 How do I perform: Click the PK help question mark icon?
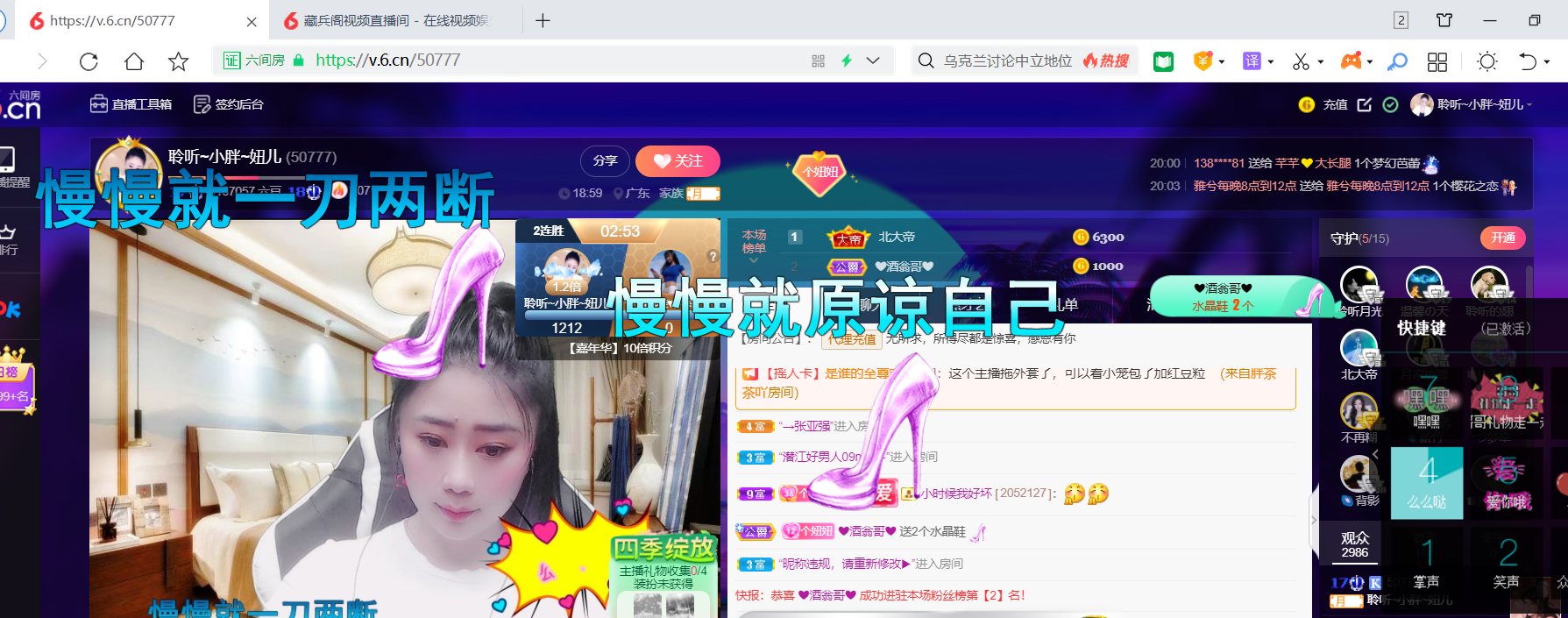[x=713, y=256]
